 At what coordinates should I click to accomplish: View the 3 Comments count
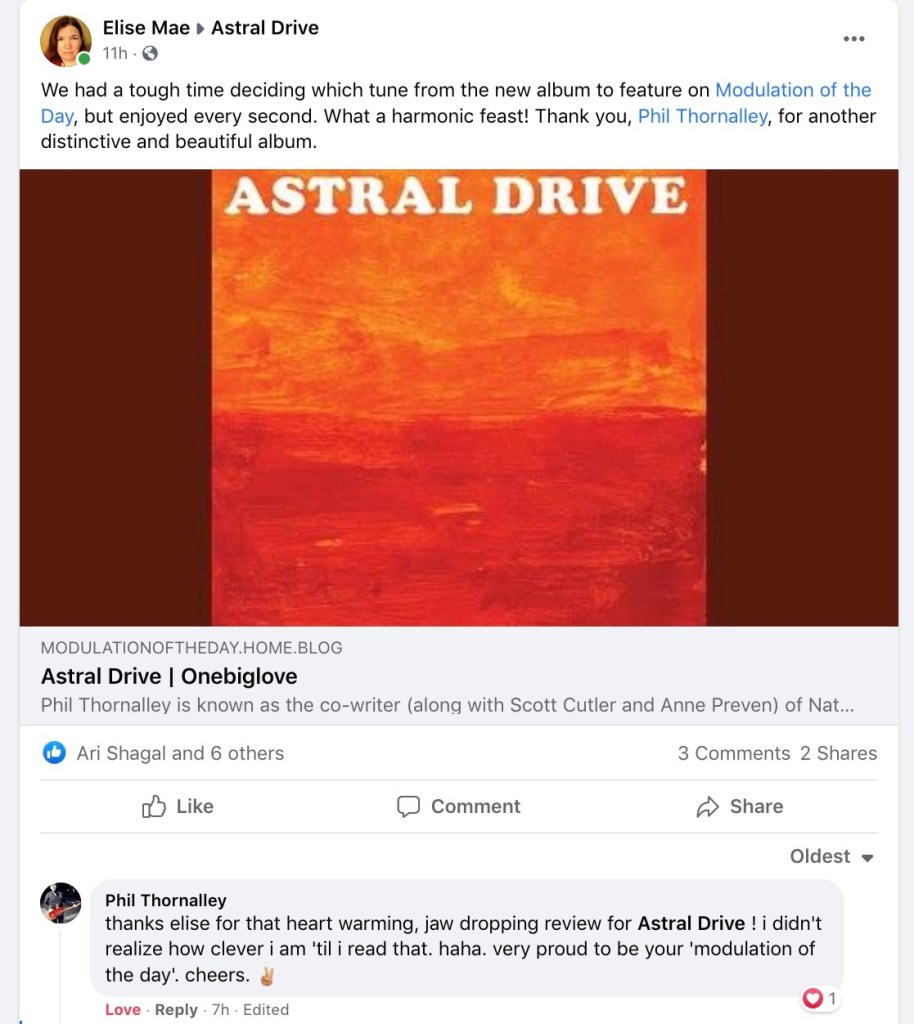734,753
